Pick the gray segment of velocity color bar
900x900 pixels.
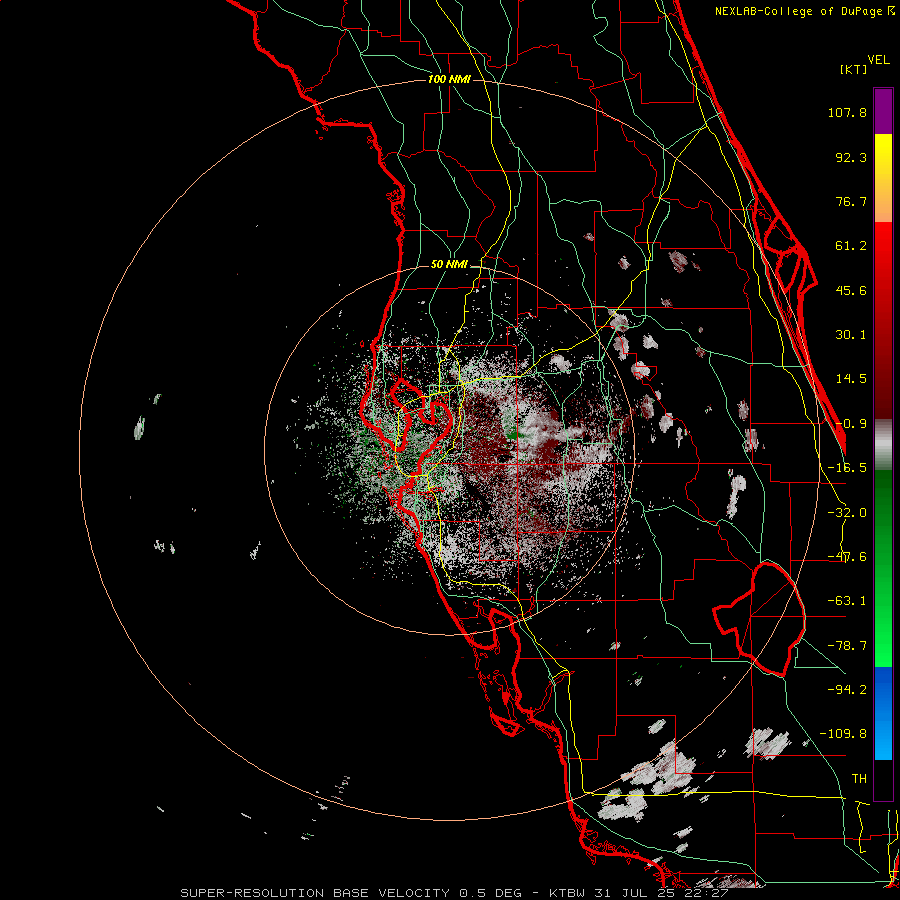(883, 445)
